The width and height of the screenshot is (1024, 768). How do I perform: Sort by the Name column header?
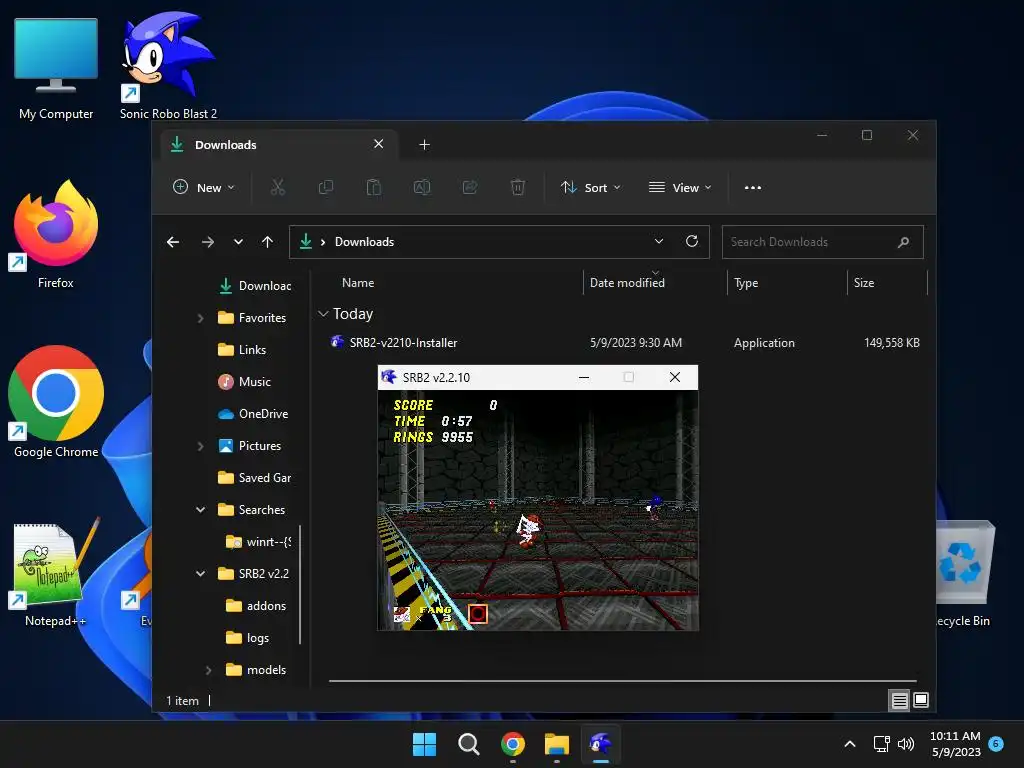pos(358,283)
